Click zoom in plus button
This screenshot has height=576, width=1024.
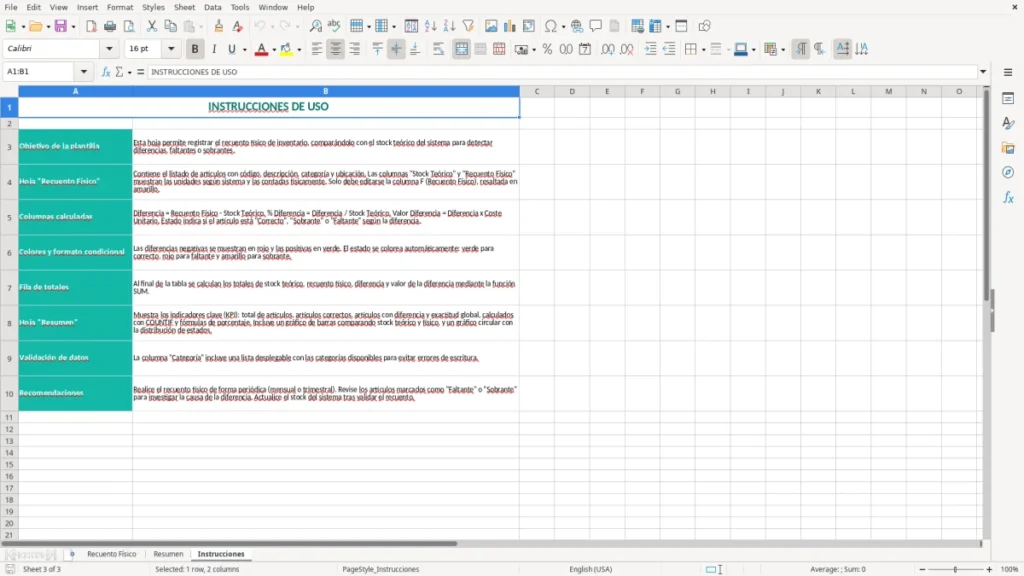(x=989, y=569)
